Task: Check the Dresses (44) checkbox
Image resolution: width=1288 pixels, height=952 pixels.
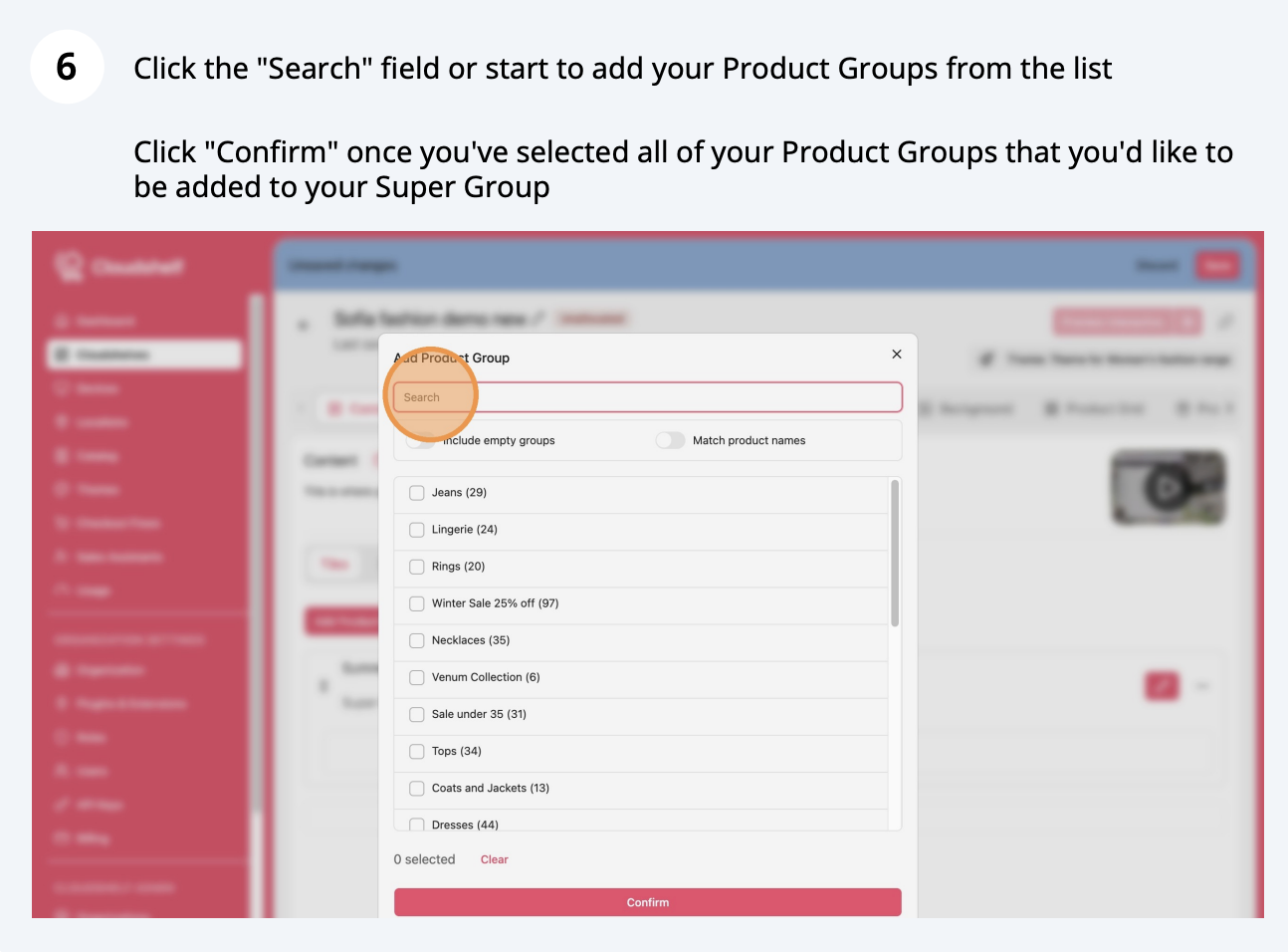Action: point(417,825)
